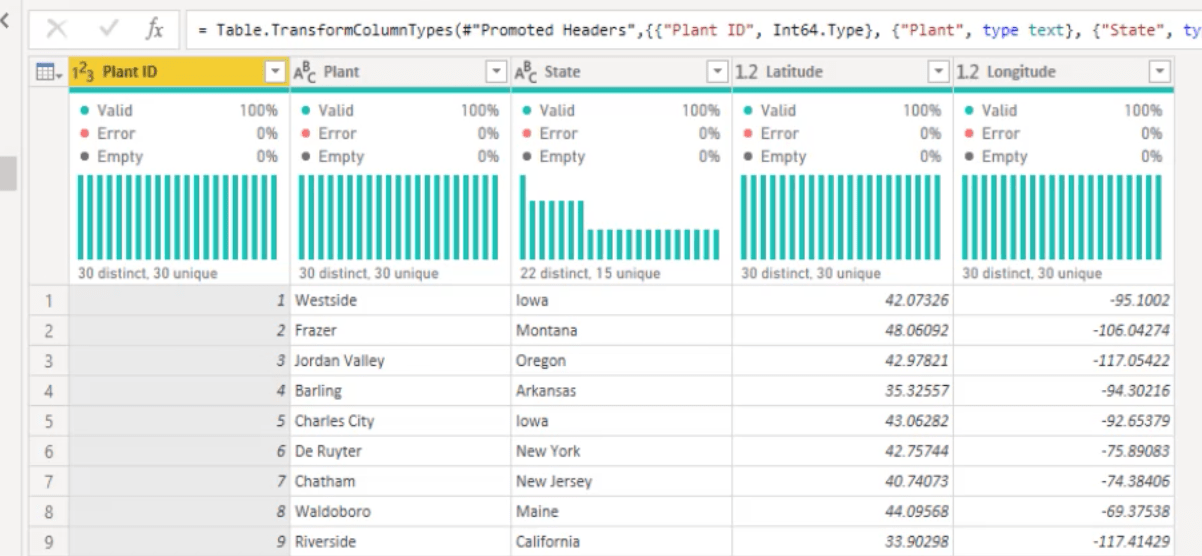This screenshot has height=556, width=1202.
Task: Change Plant column data type icon
Action: [305, 72]
